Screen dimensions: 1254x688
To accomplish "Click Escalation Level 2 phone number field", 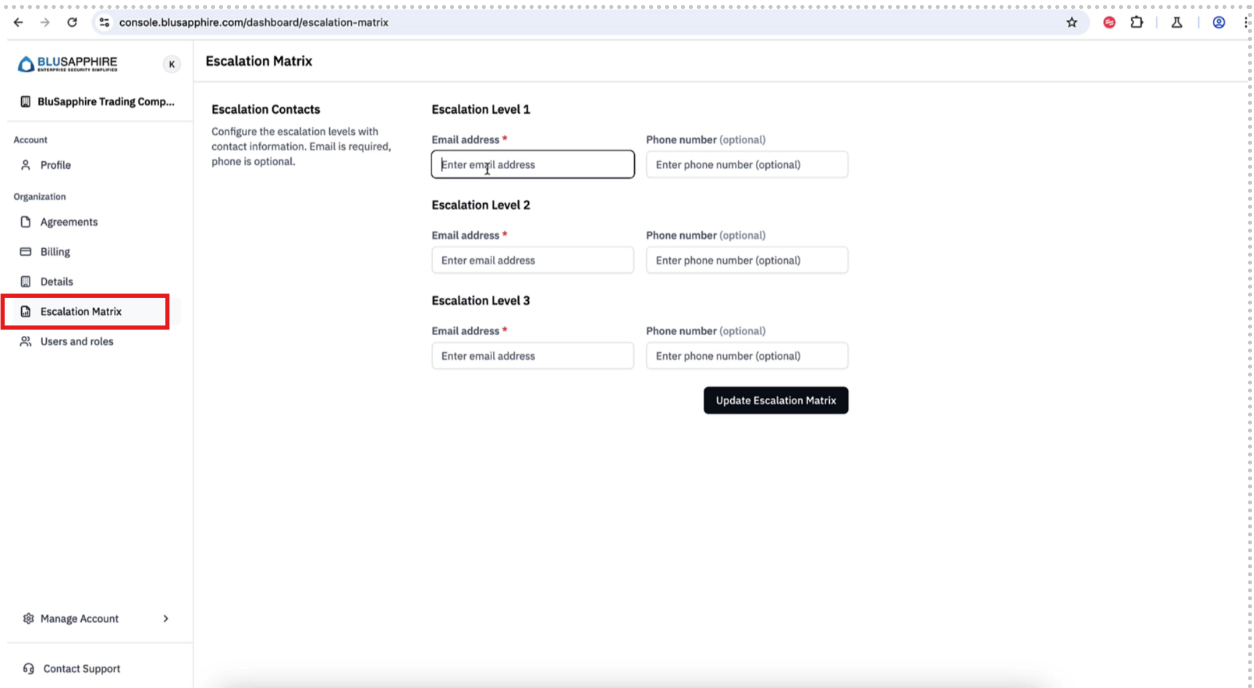I will [746, 260].
